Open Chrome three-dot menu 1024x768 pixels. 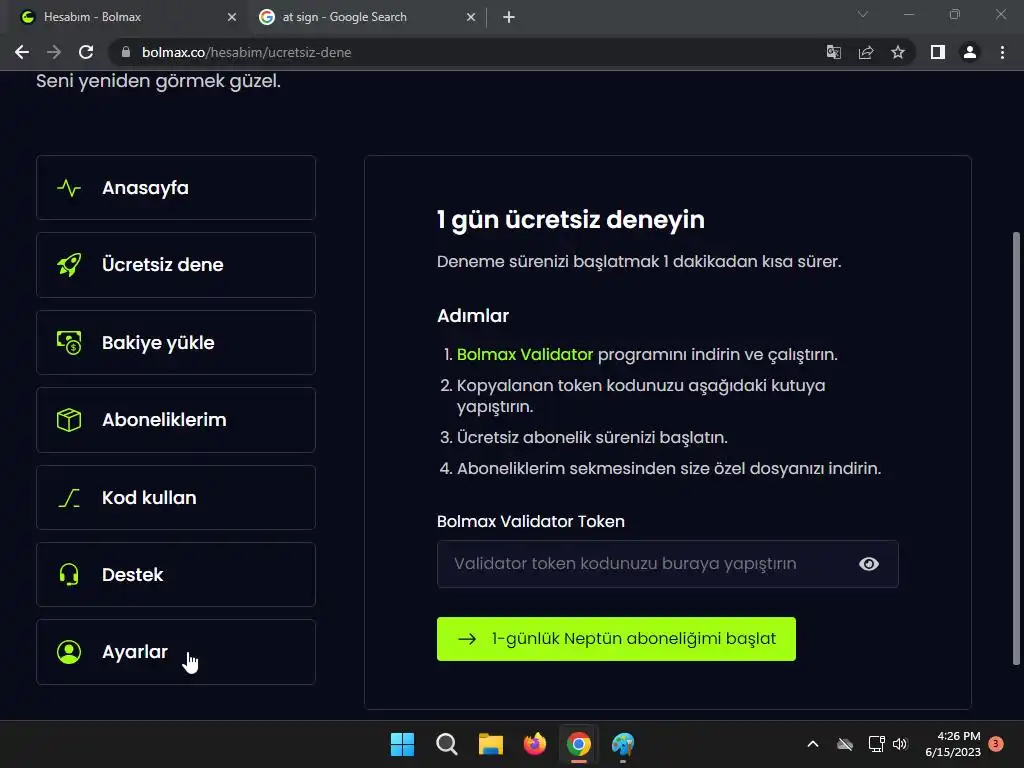click(x=1002, y=52)
